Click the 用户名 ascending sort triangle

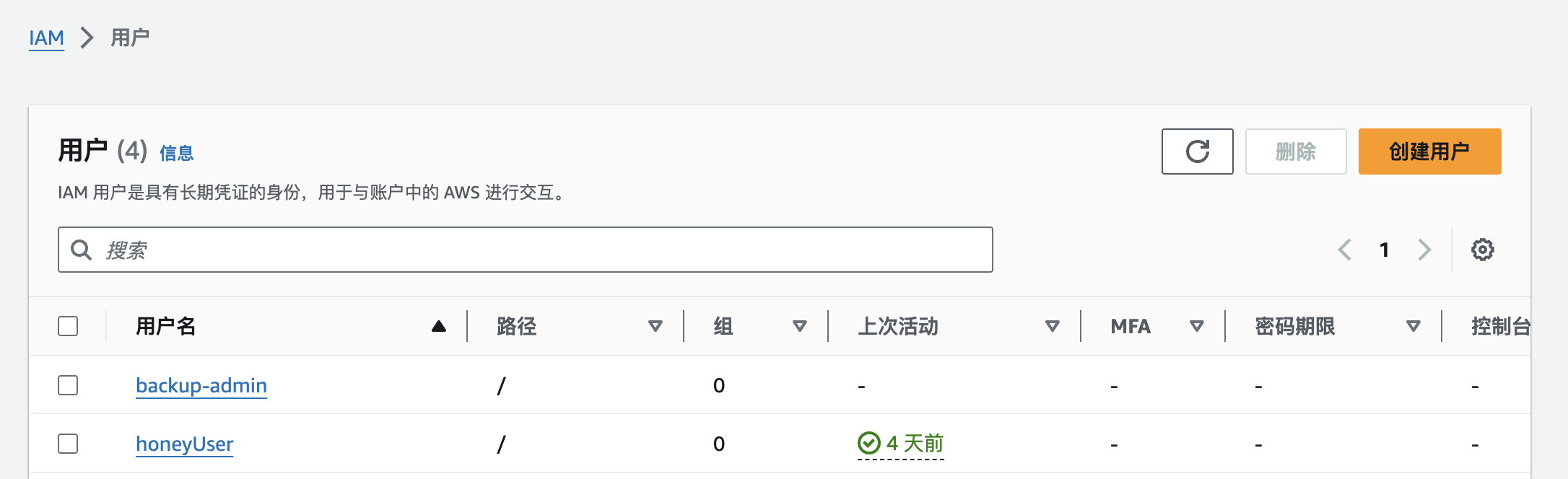pos(438,326)
